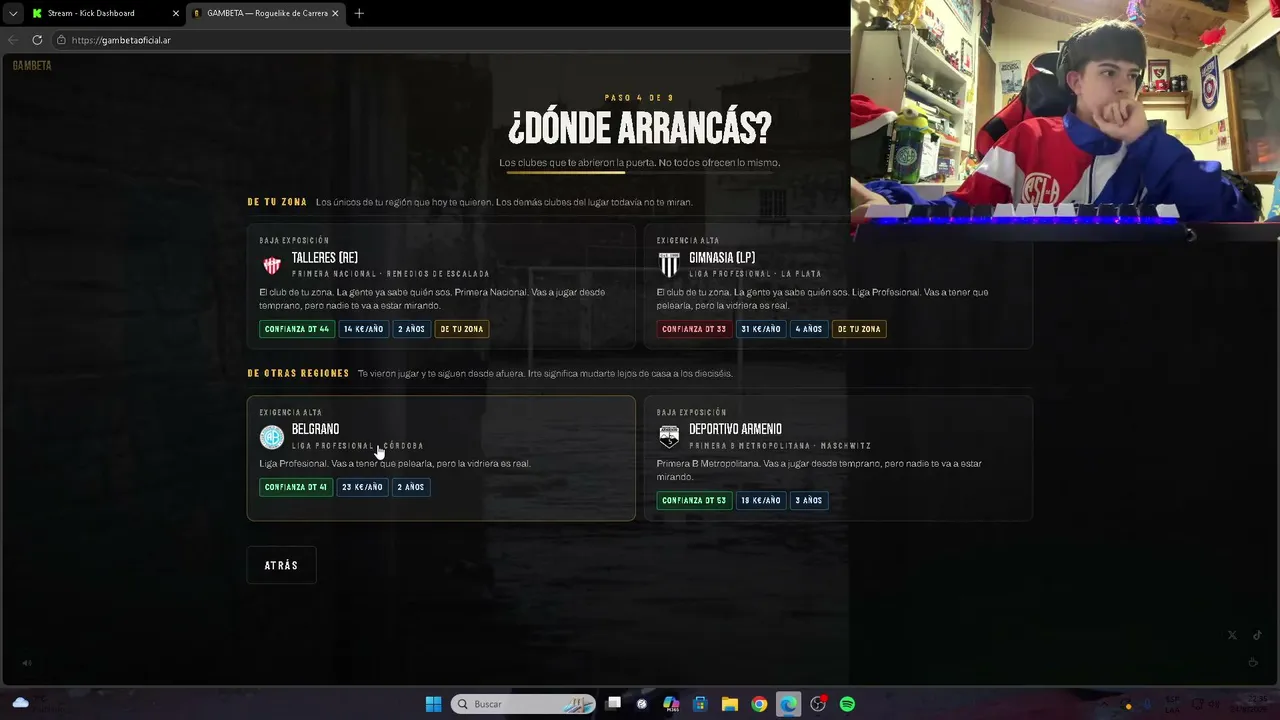Choose the Gimnasia (LP) club card

pyautogui.click(x=838, y=286)
